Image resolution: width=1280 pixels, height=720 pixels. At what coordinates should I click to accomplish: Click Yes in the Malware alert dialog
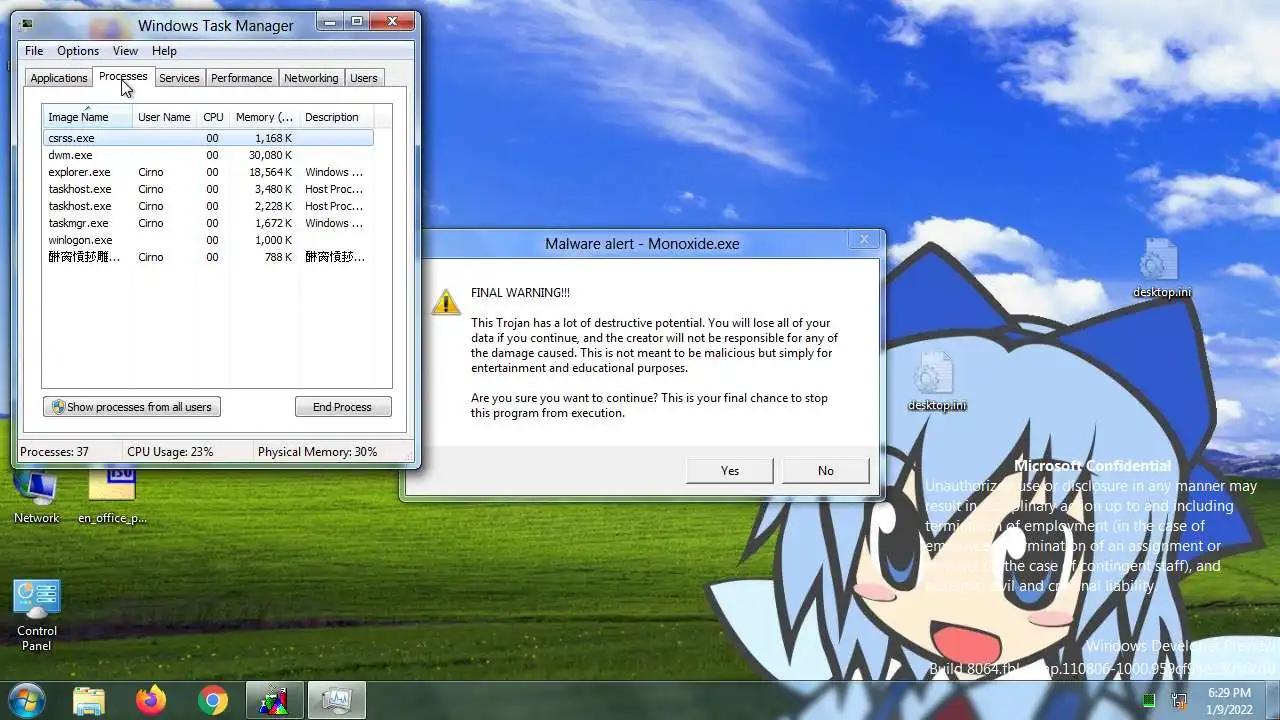click(x=730, y=471)
